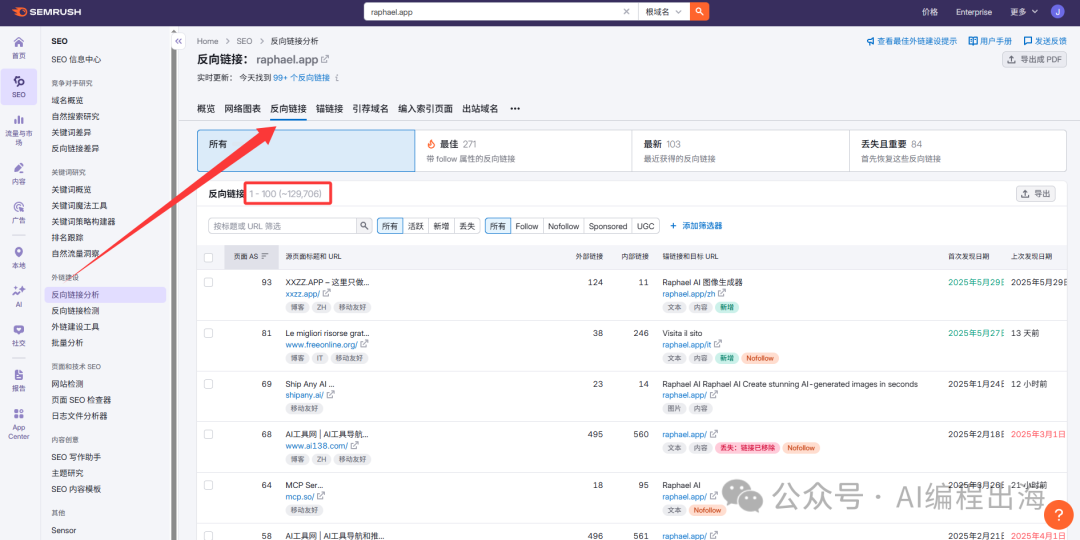
Task: Switch to the 锚链接 tab
Action: [329, 108]
